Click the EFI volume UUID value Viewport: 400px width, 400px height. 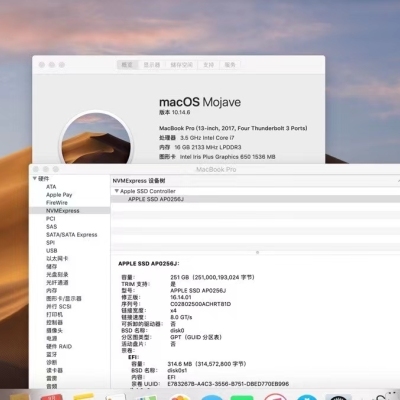[x=228, y=384]
